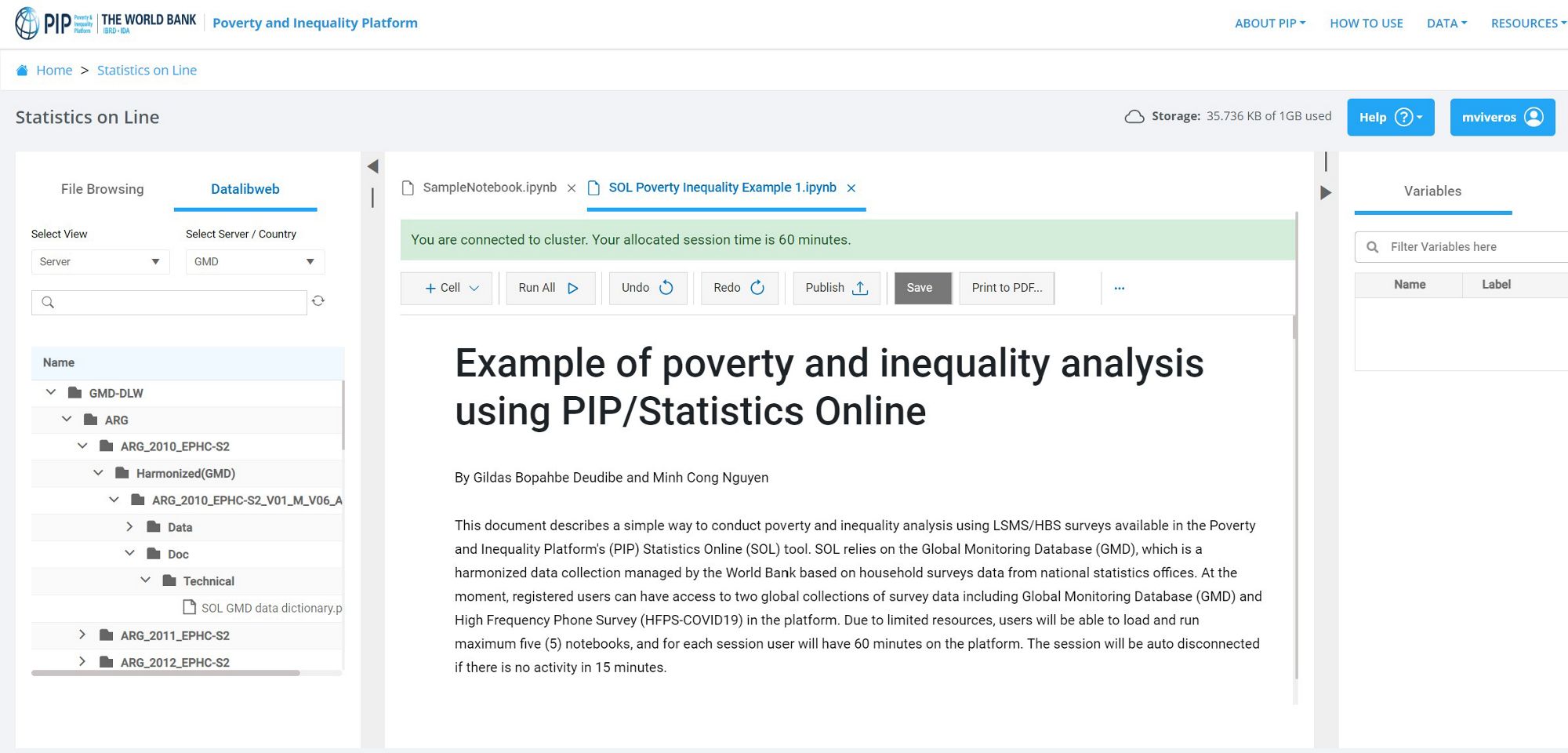Switch to the File Browsing tab
The height and width of the screenshot is (753, 1568).
(x=102, y=189)
